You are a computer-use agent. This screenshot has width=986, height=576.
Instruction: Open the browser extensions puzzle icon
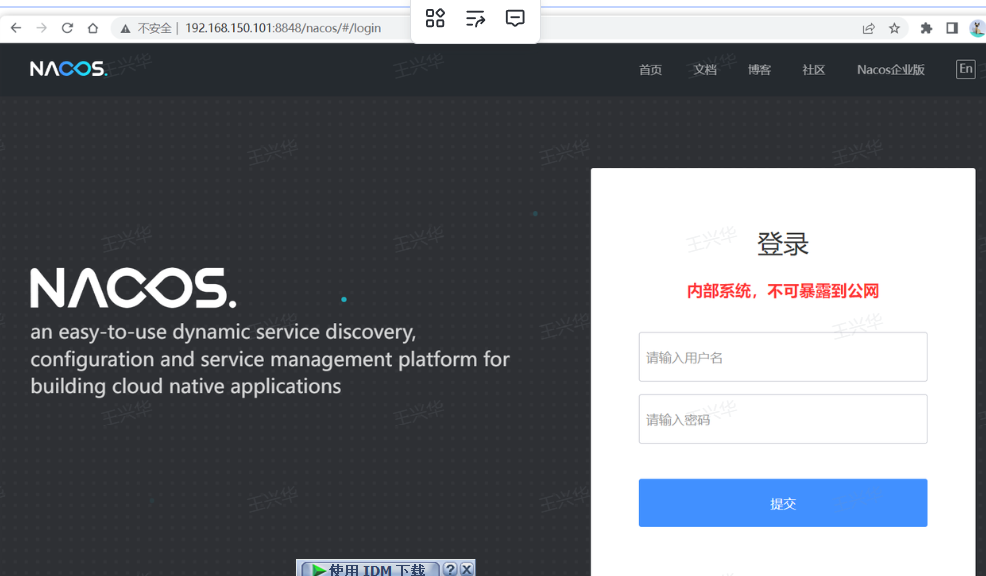coord(926,28)
